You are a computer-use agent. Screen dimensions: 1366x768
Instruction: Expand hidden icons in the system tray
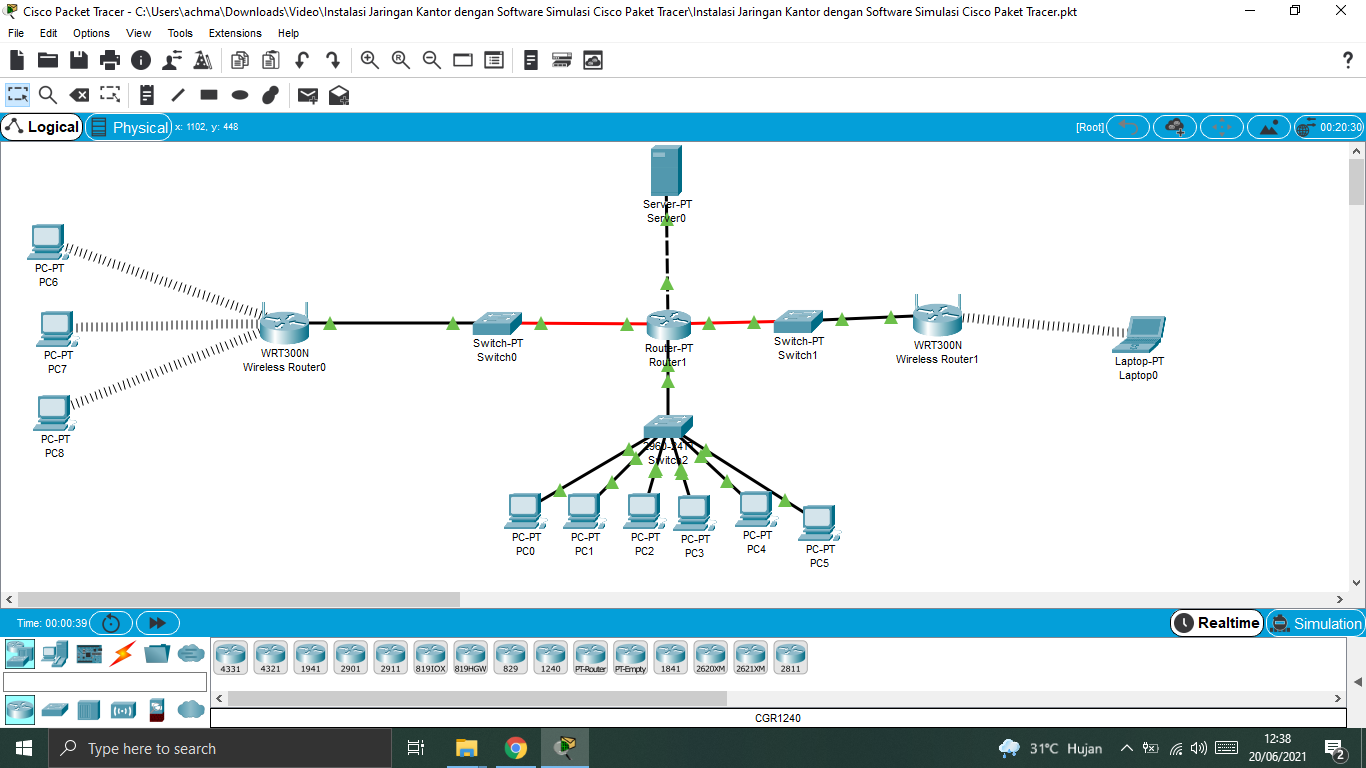(x=1126, y=747)
